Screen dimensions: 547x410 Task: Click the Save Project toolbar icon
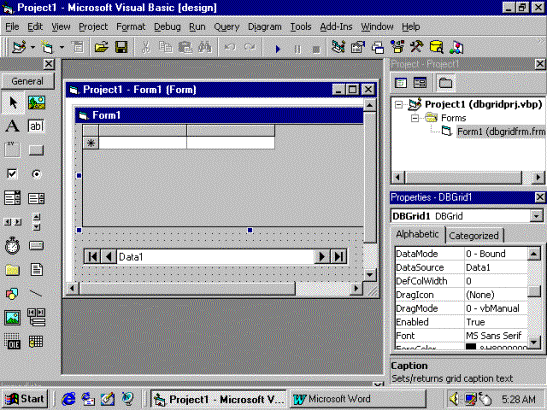pyautogui.click(x=121, y=47)
